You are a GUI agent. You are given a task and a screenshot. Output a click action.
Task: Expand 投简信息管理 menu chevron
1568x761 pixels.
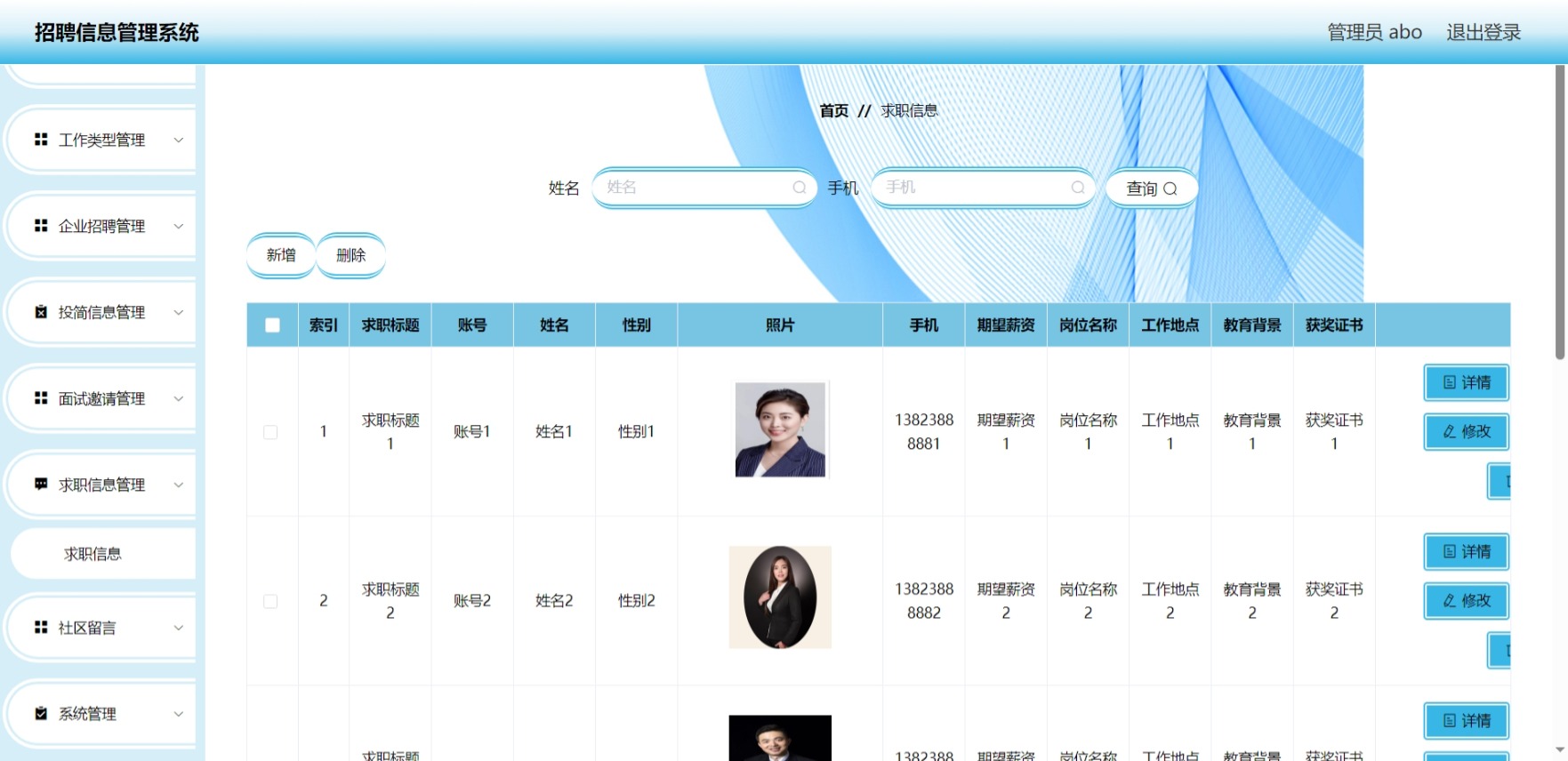[178, 312]
